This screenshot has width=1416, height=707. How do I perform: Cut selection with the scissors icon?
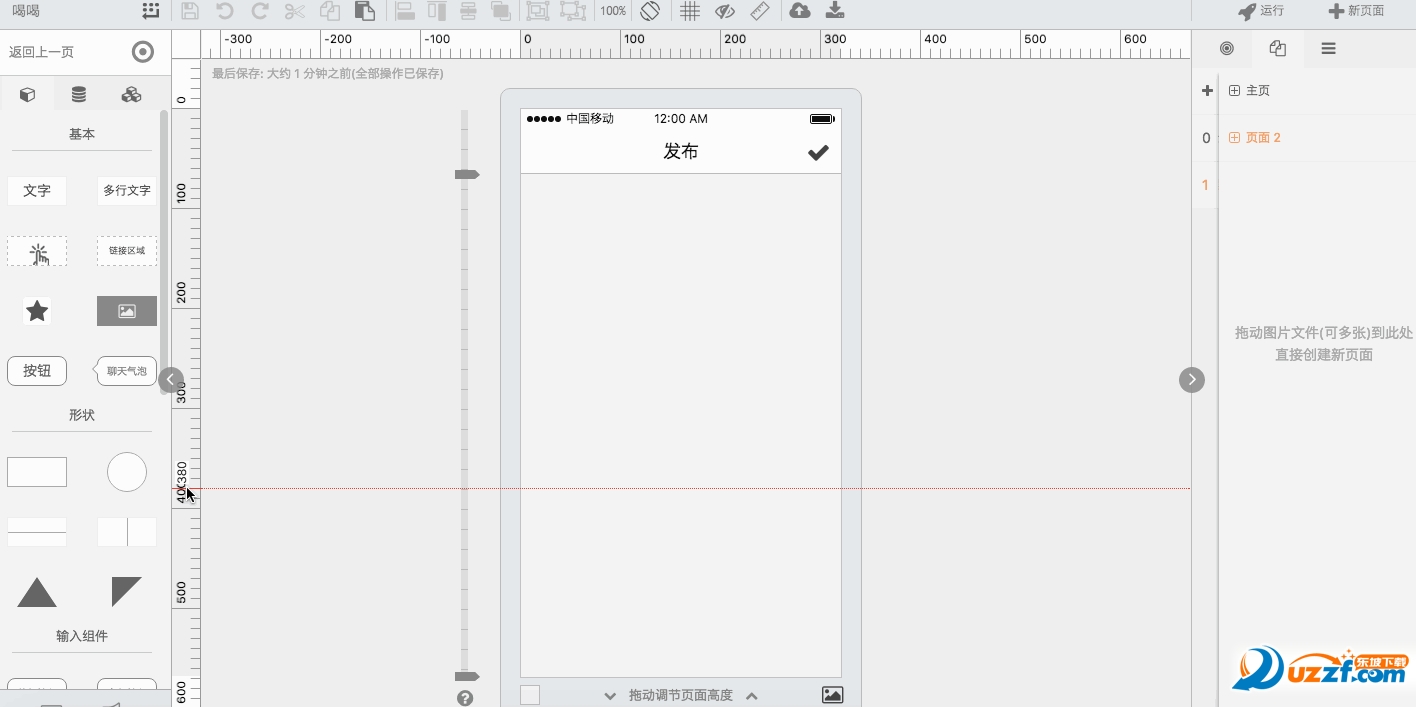point(294,11)
